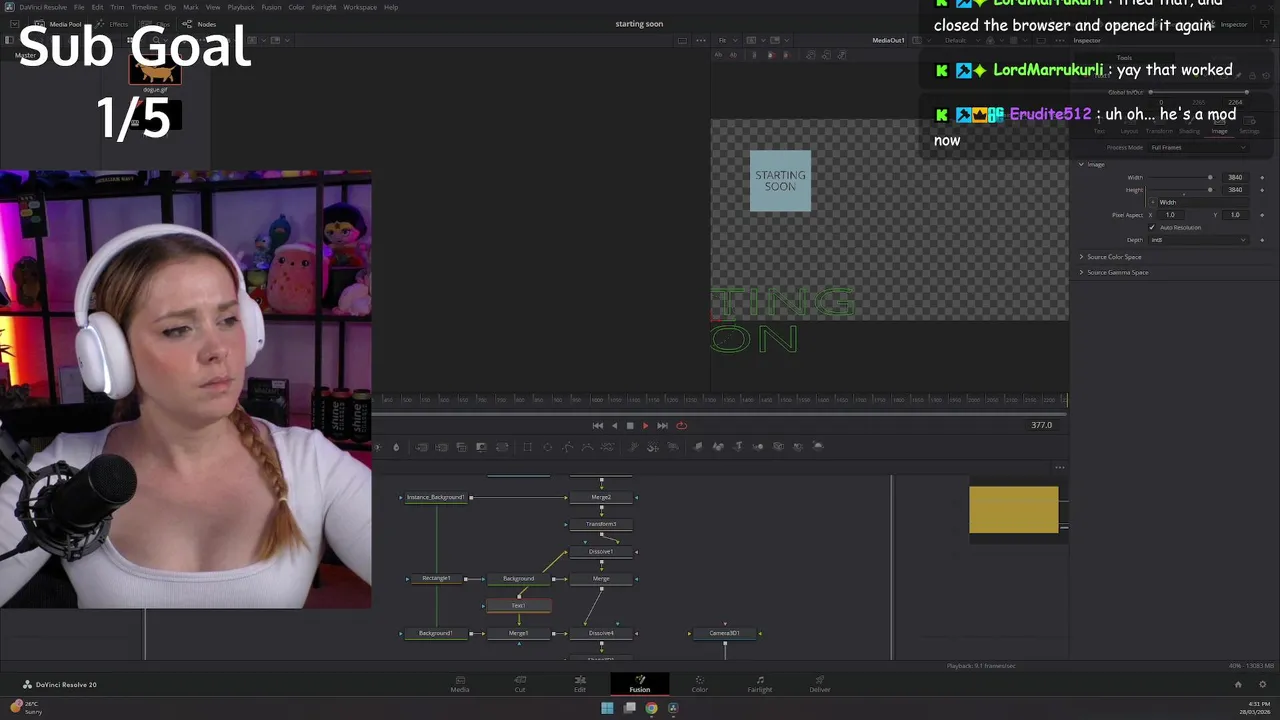
Task: Add a Merge 3D node
Action: (757, 446)
